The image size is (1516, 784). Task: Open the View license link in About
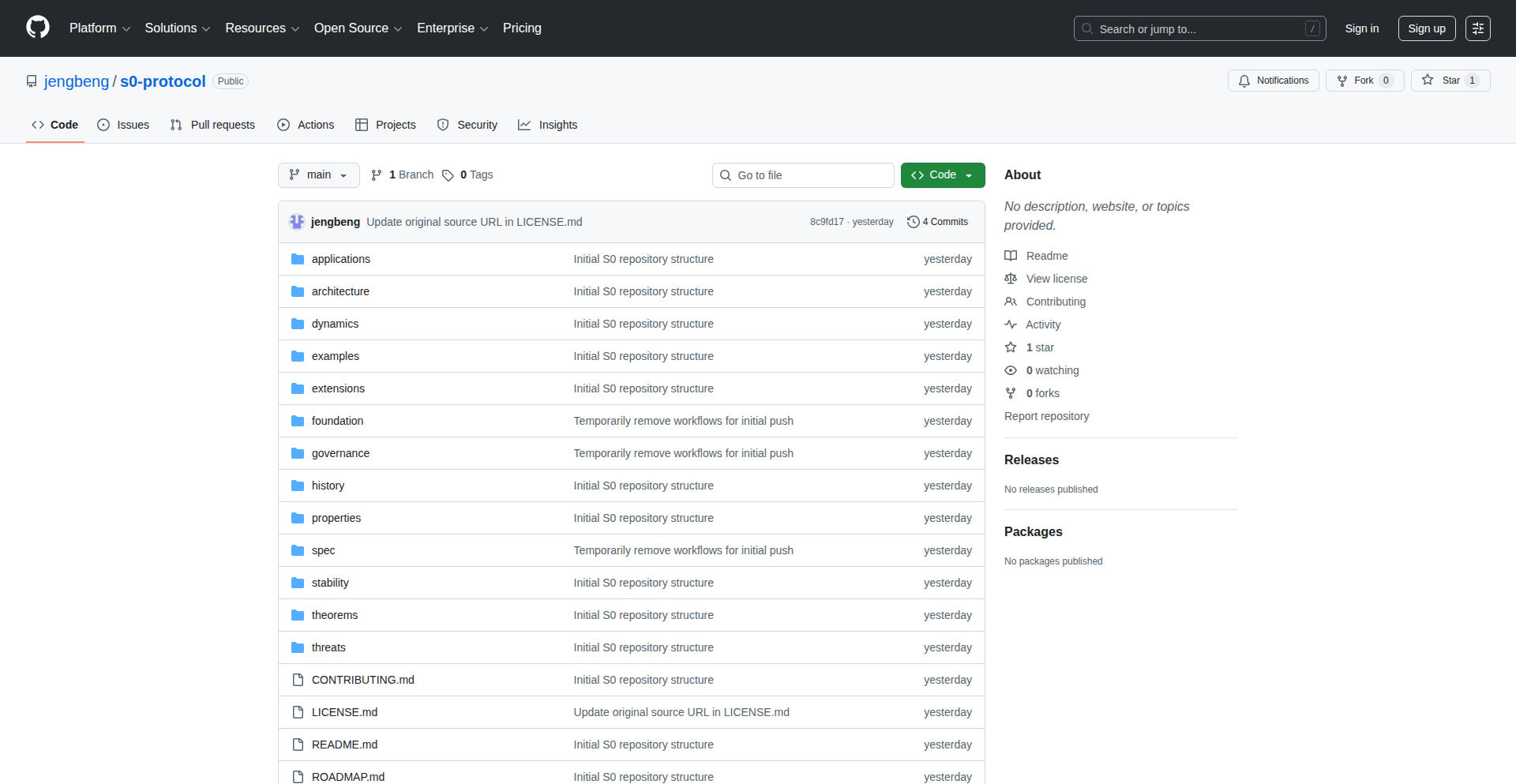(1056, 279)
